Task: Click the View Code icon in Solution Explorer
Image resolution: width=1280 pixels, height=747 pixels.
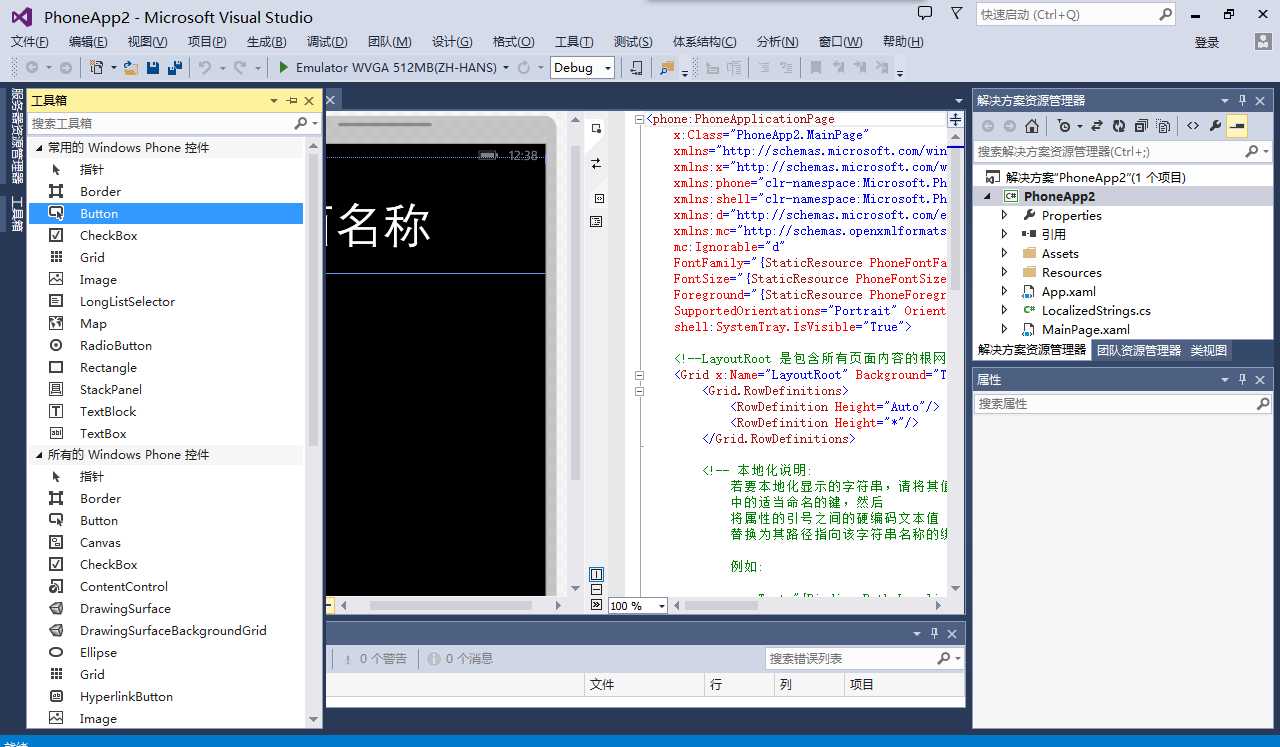Action: [x=1193, y=126]
